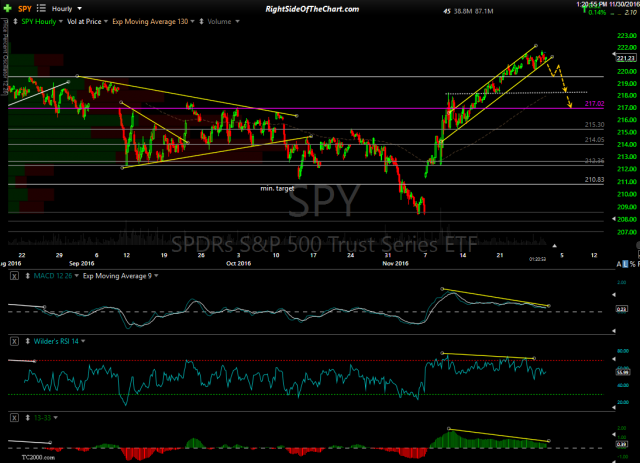This screenshot has width=640, height=463.
Task: Click the countdown timer 01:20:53 label
Action: tap(538, 259)
